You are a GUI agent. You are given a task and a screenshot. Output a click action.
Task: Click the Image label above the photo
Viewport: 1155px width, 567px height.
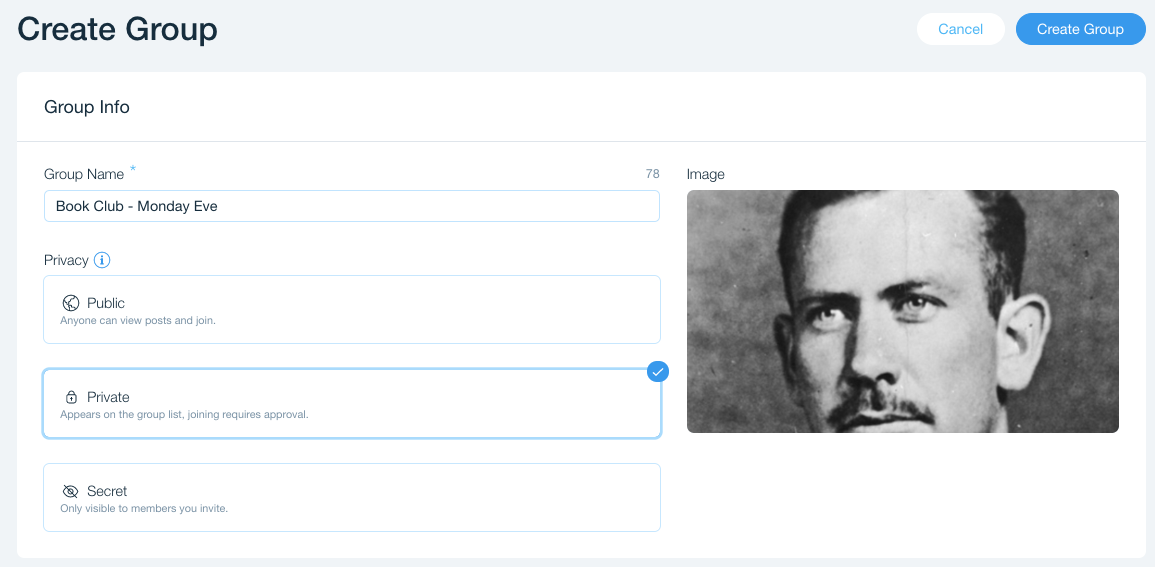(705, 174)
